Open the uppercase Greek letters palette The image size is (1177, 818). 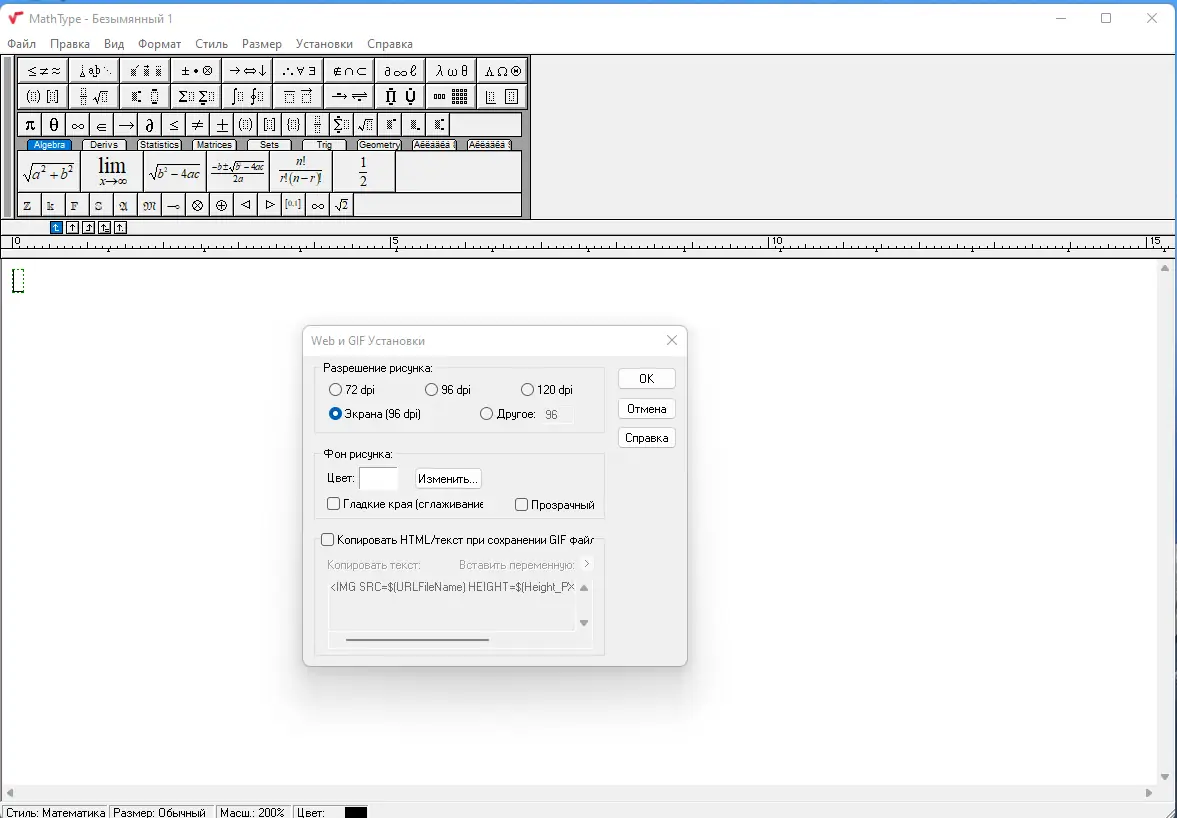coord(503,71)
